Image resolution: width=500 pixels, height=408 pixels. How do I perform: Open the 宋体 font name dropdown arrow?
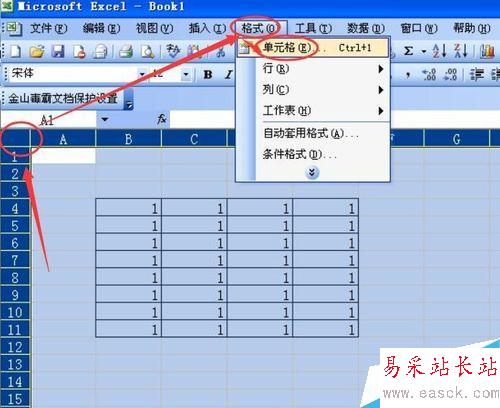[x=142, y=74]
